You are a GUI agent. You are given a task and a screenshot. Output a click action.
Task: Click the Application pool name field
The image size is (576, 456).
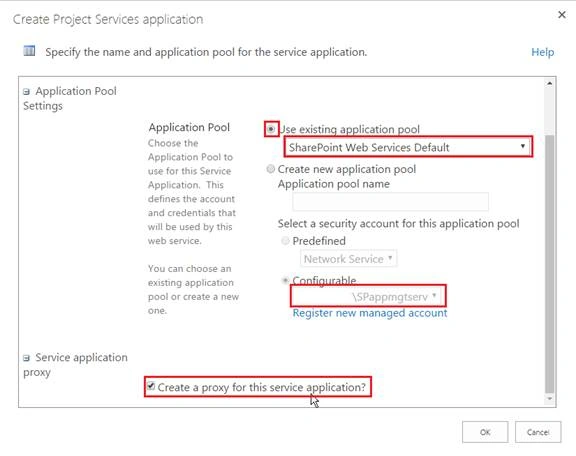pyautogui.click(x=390, y=201)
